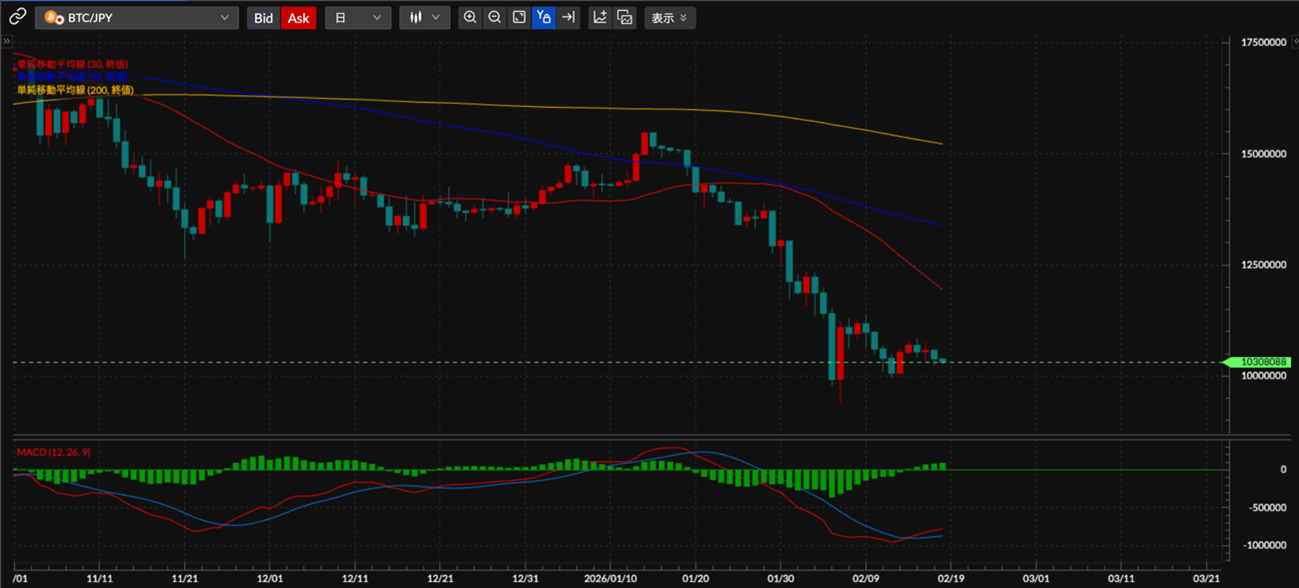This screenshot has height=588, width=1299.
Task: Click the chain link icon
Action: point(17,17)
